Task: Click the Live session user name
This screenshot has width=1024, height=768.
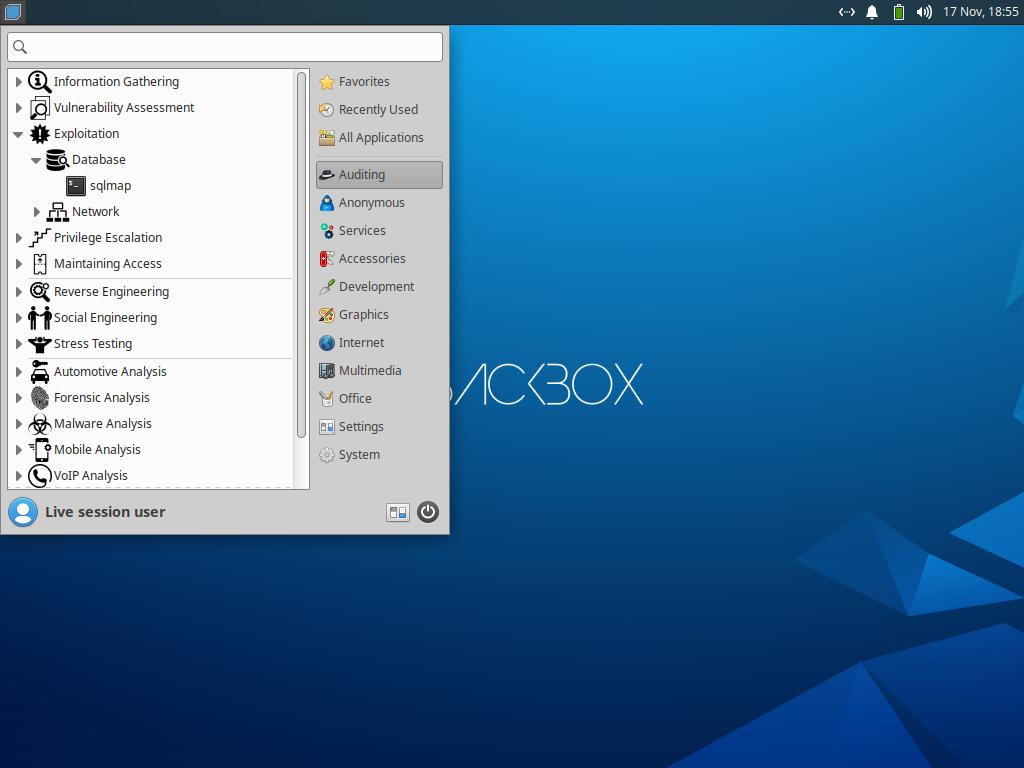Action: tap(105, 512)
